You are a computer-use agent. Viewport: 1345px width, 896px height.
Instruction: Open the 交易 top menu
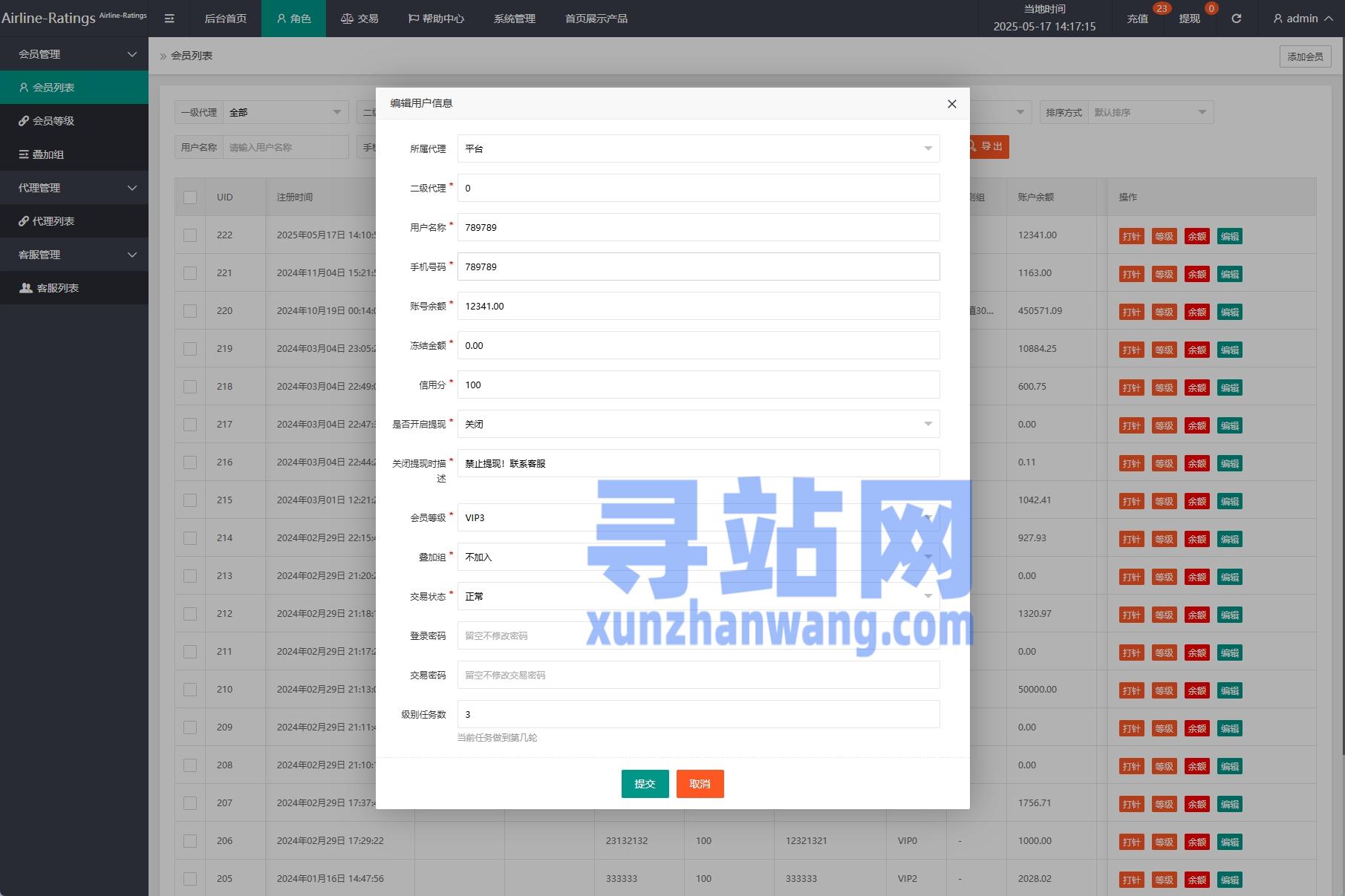click(359, 19)
